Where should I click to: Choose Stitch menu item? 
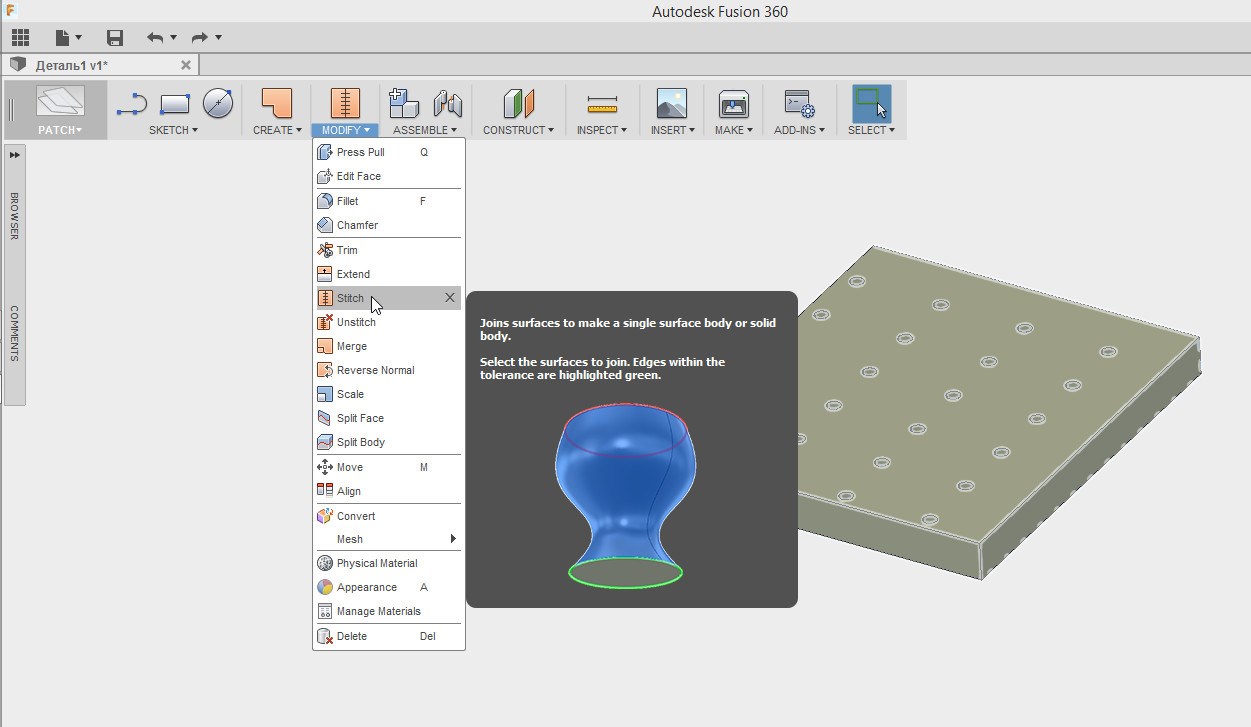click(x=388, y=298)
